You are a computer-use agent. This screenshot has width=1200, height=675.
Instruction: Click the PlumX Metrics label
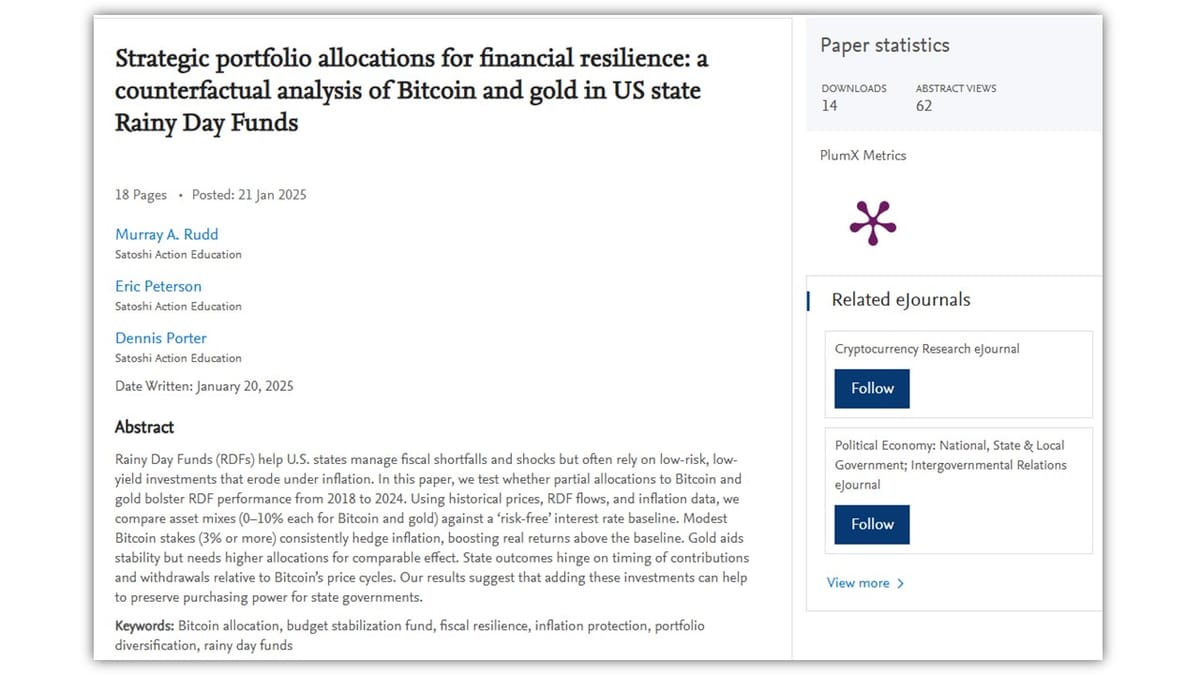click(x=863, y=155)
